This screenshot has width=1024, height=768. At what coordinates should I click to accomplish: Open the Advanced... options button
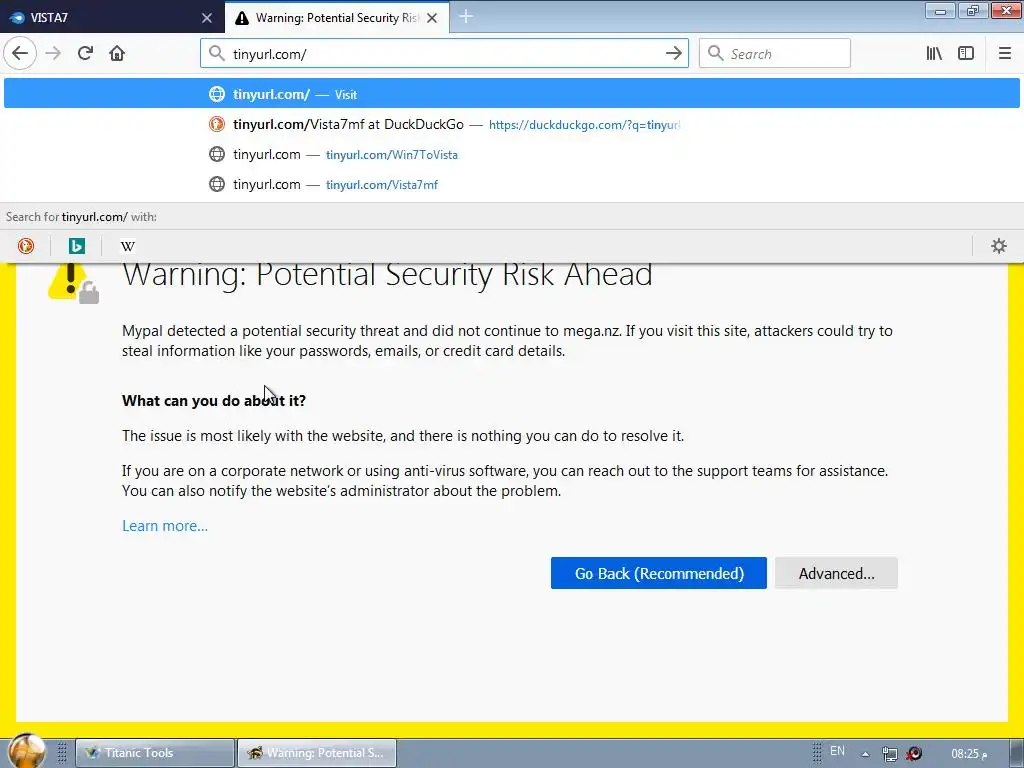[x=836, y=573]
